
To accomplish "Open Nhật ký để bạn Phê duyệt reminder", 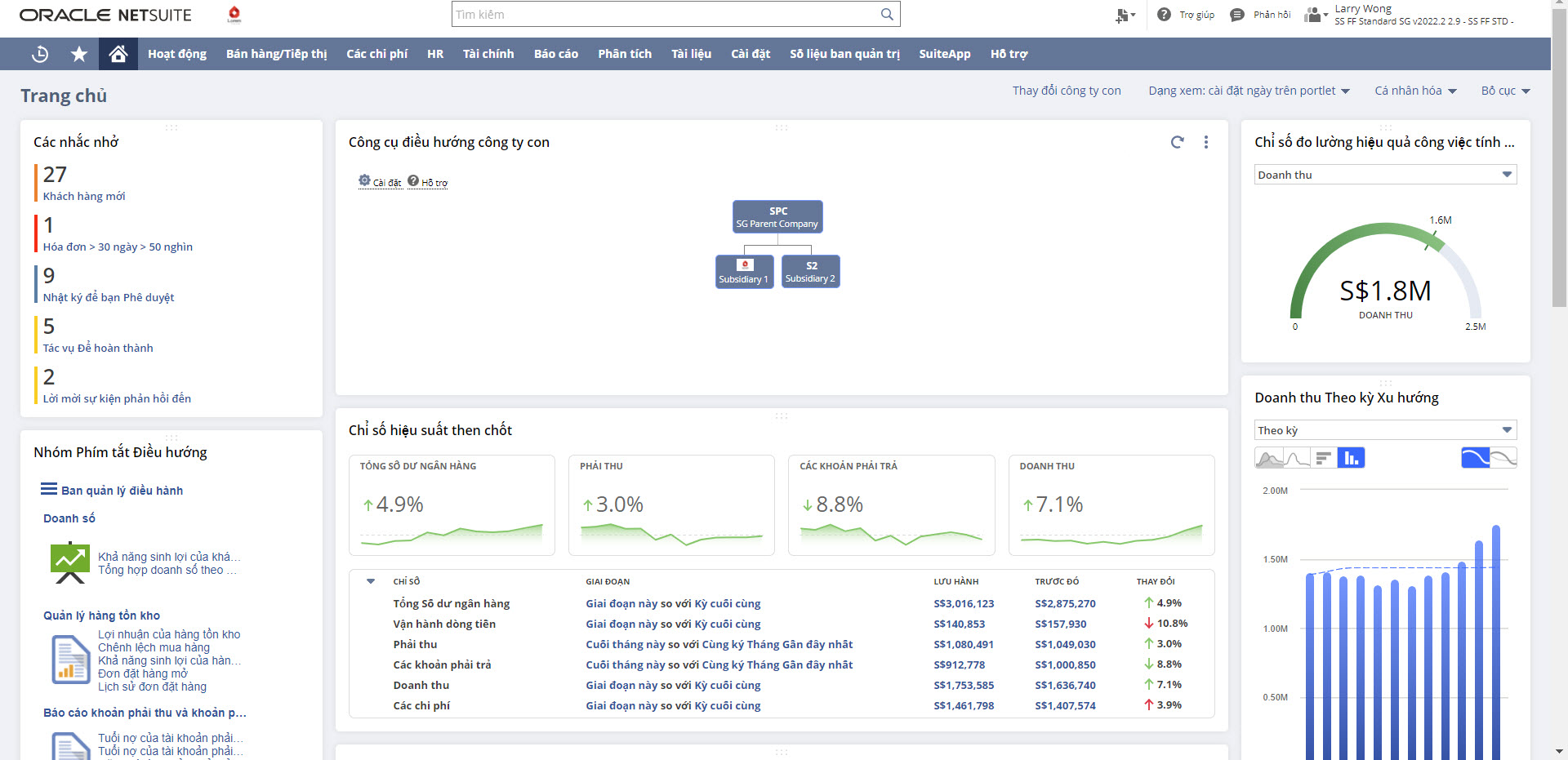I will (x=109, y=297).
